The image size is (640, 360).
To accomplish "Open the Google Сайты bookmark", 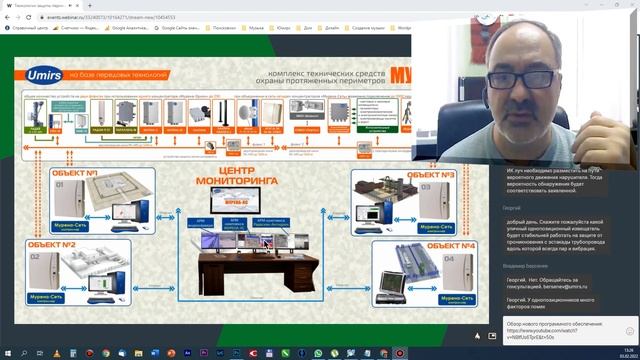I will [x=177, y=28].
